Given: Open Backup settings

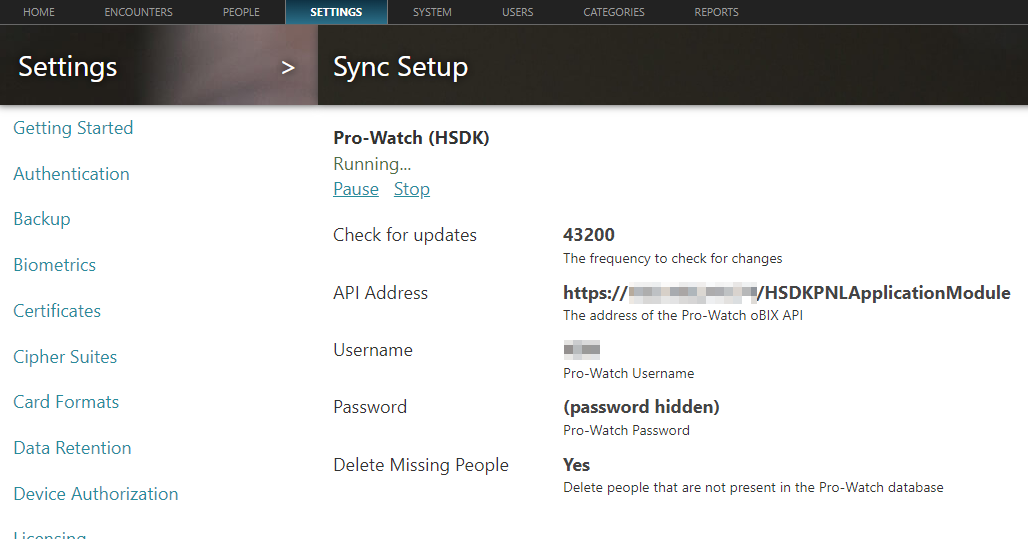Looking at the screenshot, I should pyautogui.click(x=42, y=219).
